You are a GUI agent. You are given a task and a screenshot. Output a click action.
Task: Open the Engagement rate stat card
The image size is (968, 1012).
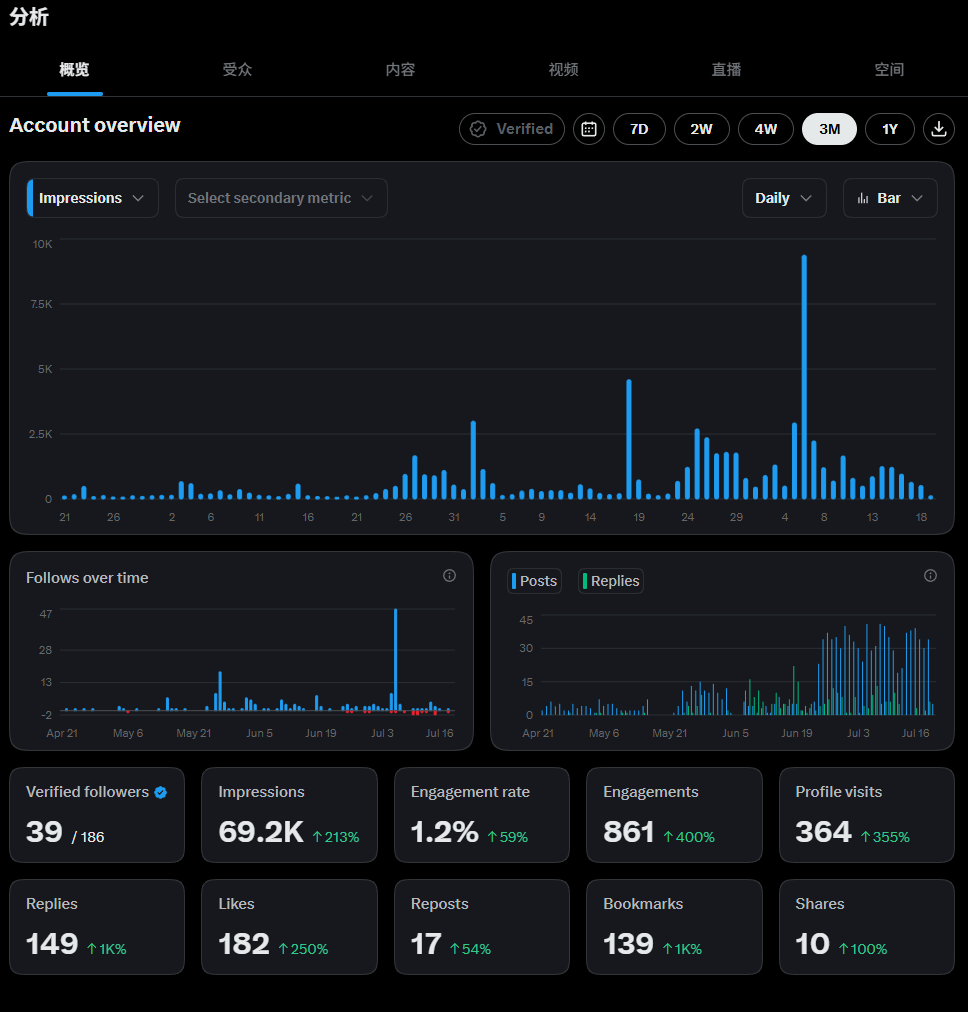coord(481,815)
